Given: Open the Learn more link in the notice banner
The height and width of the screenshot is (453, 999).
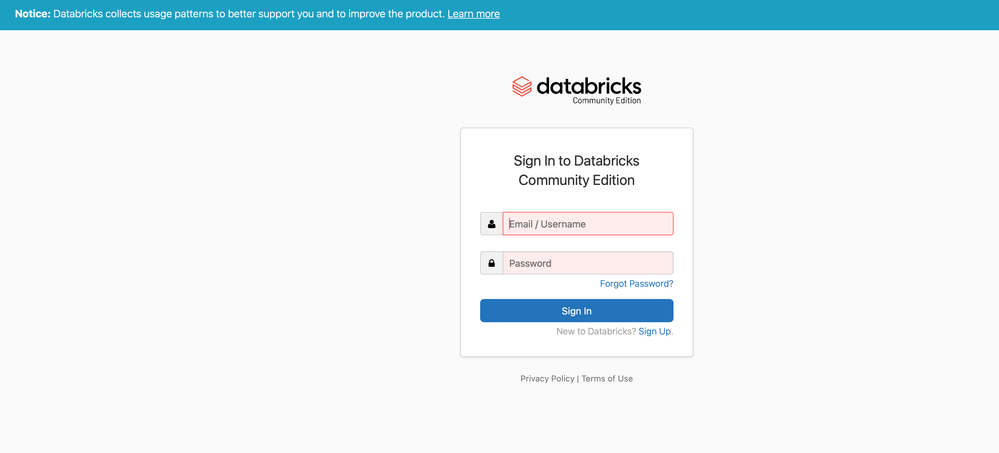Looking at the screenshot, I should click(473, 14).
